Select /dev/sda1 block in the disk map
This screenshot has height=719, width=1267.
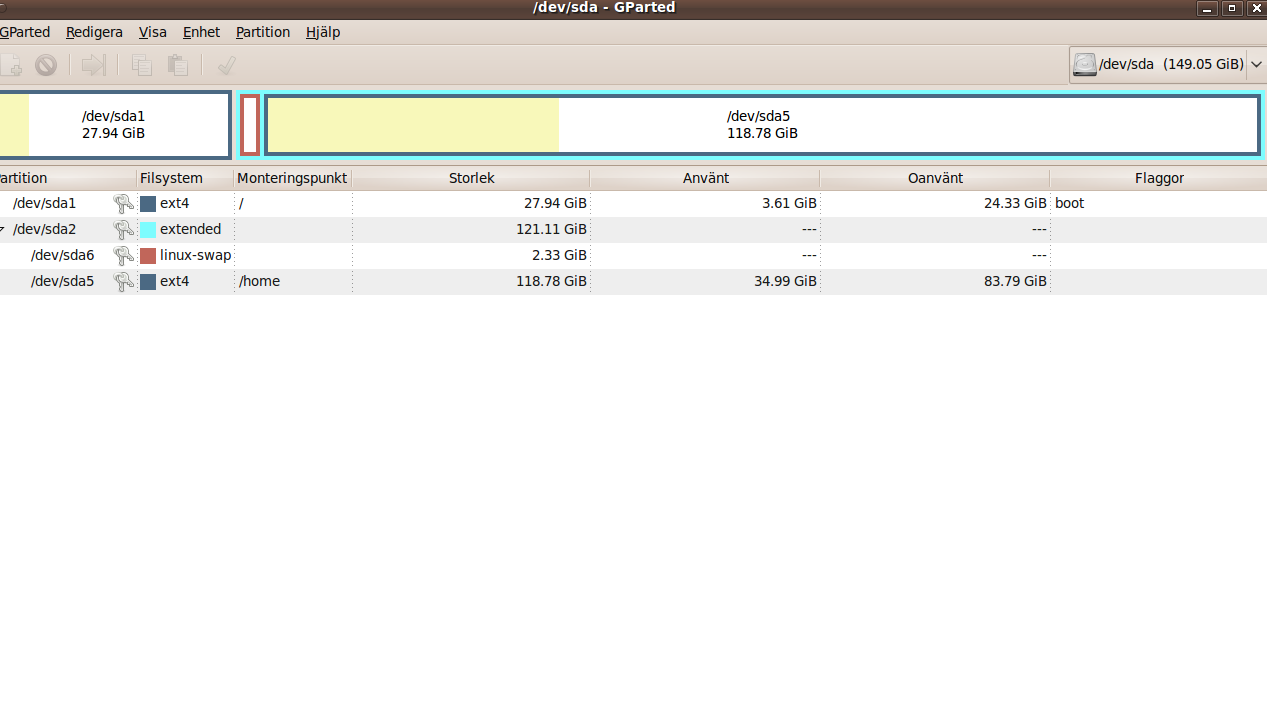tap(114, 124)
